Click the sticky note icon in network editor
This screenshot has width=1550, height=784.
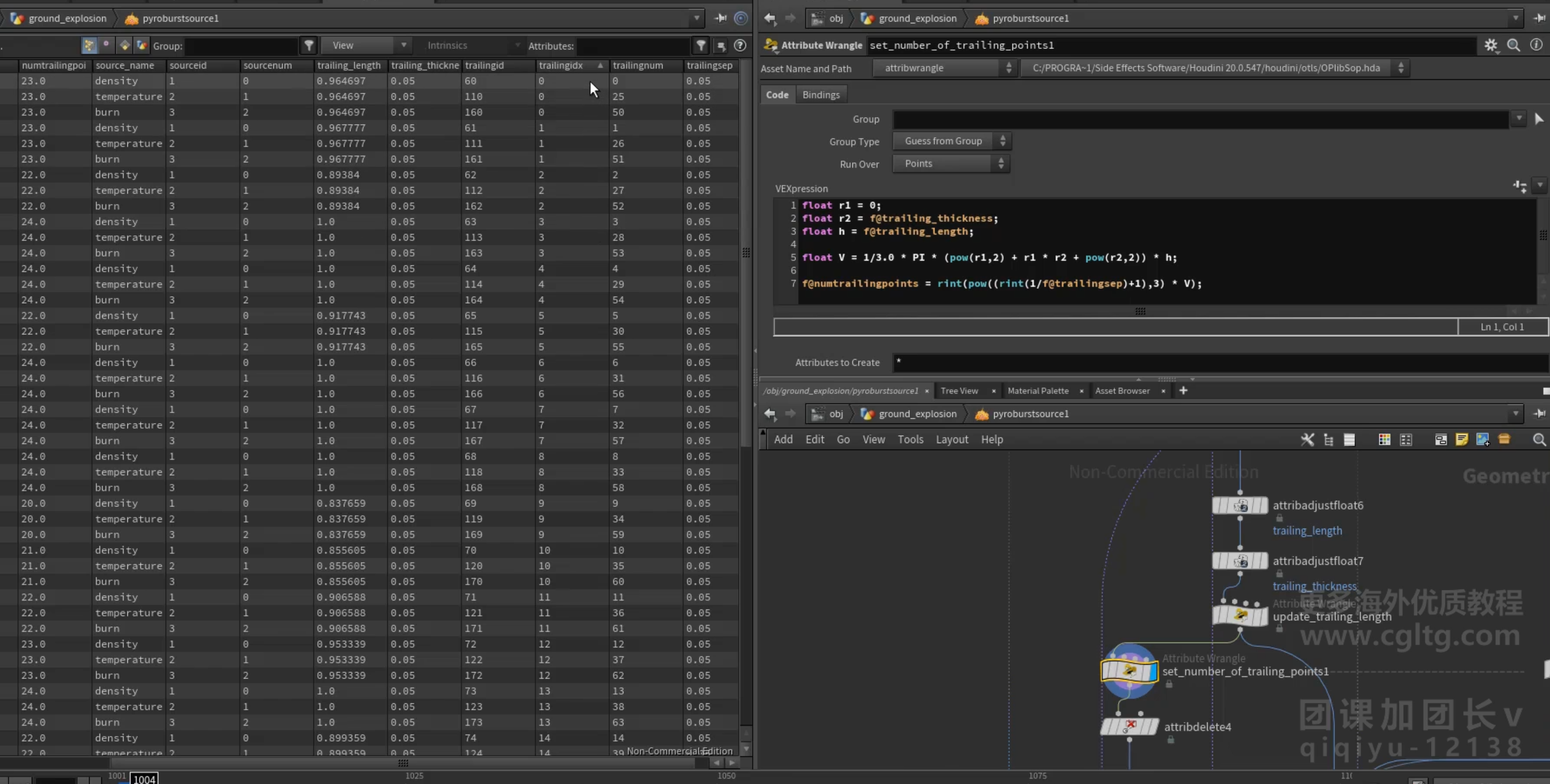1461,439
